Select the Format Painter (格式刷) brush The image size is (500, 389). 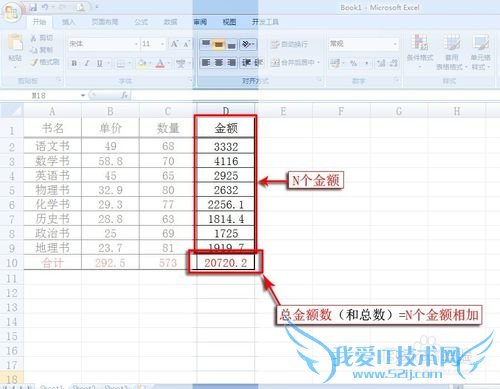coord(34,62)
